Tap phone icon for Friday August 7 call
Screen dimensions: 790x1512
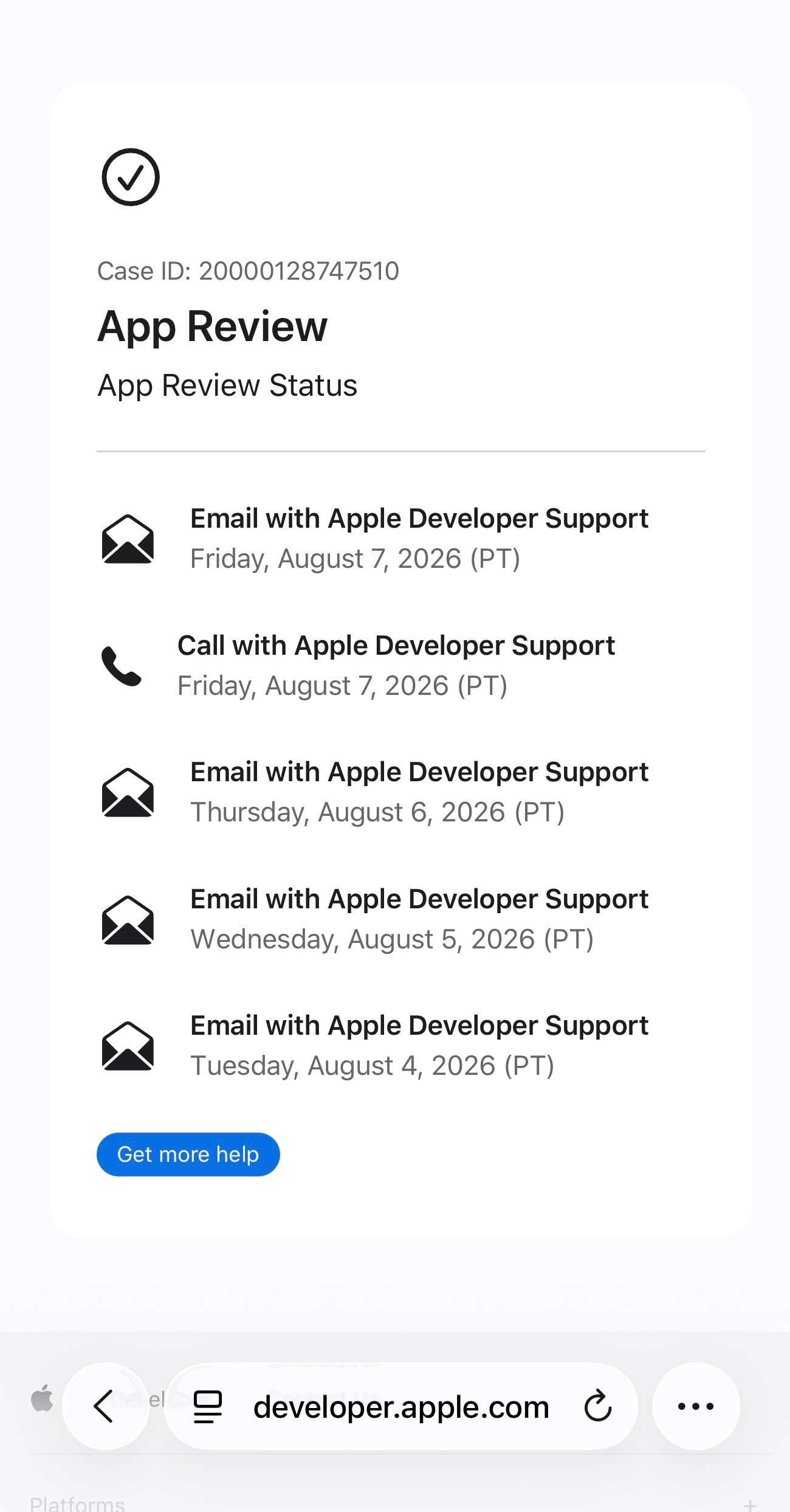tap(122, 666)
